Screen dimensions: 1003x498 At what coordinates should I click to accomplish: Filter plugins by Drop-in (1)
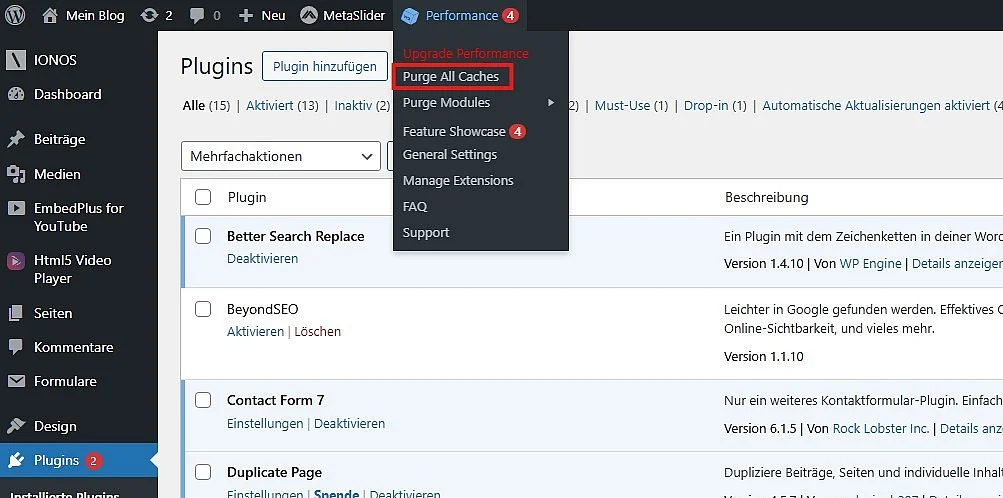[x=715, y=105]
